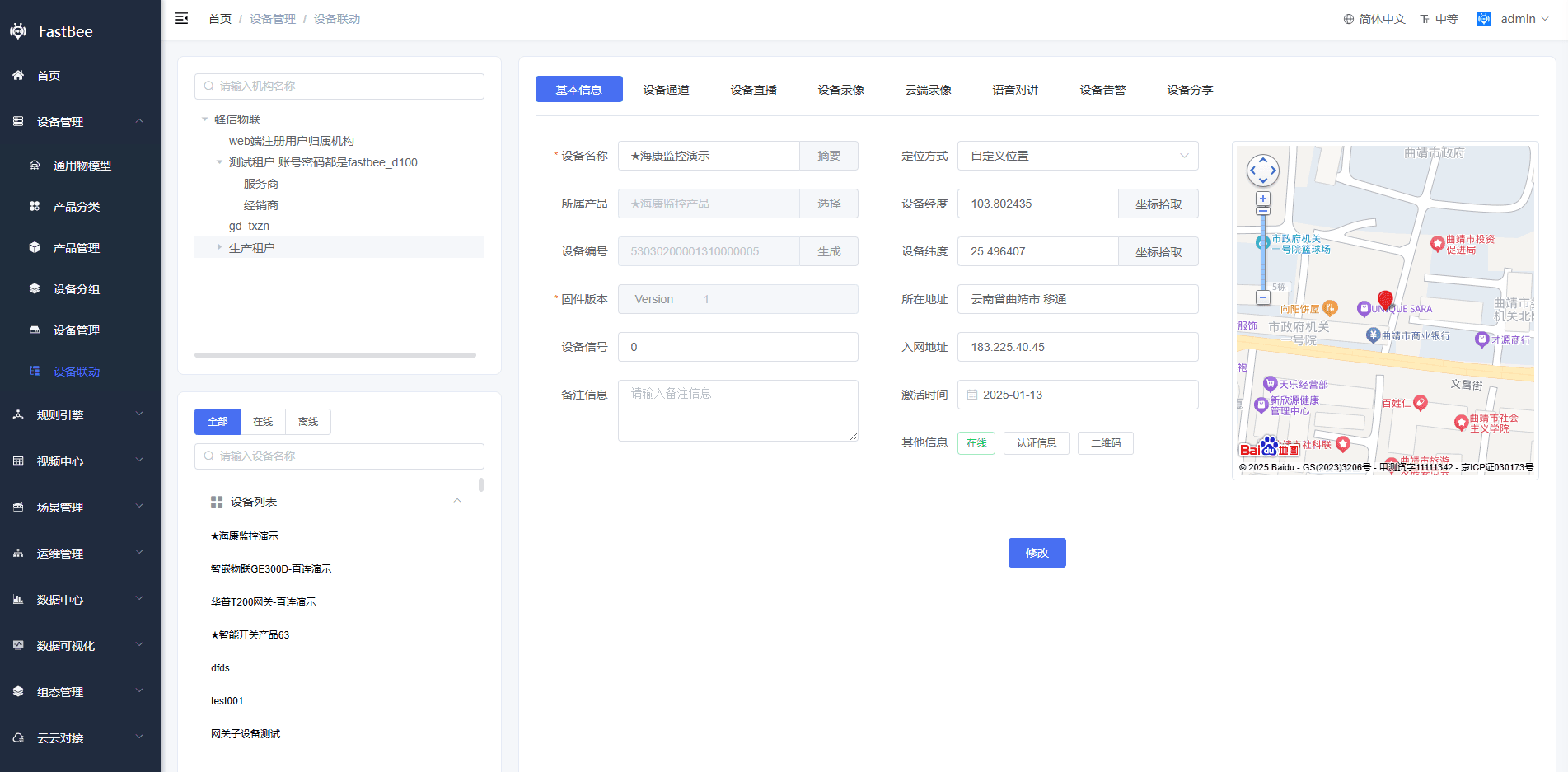The image size is (1568, 772).
Task: Collapse 设备列表 section chevron
Action: [457, 501]
